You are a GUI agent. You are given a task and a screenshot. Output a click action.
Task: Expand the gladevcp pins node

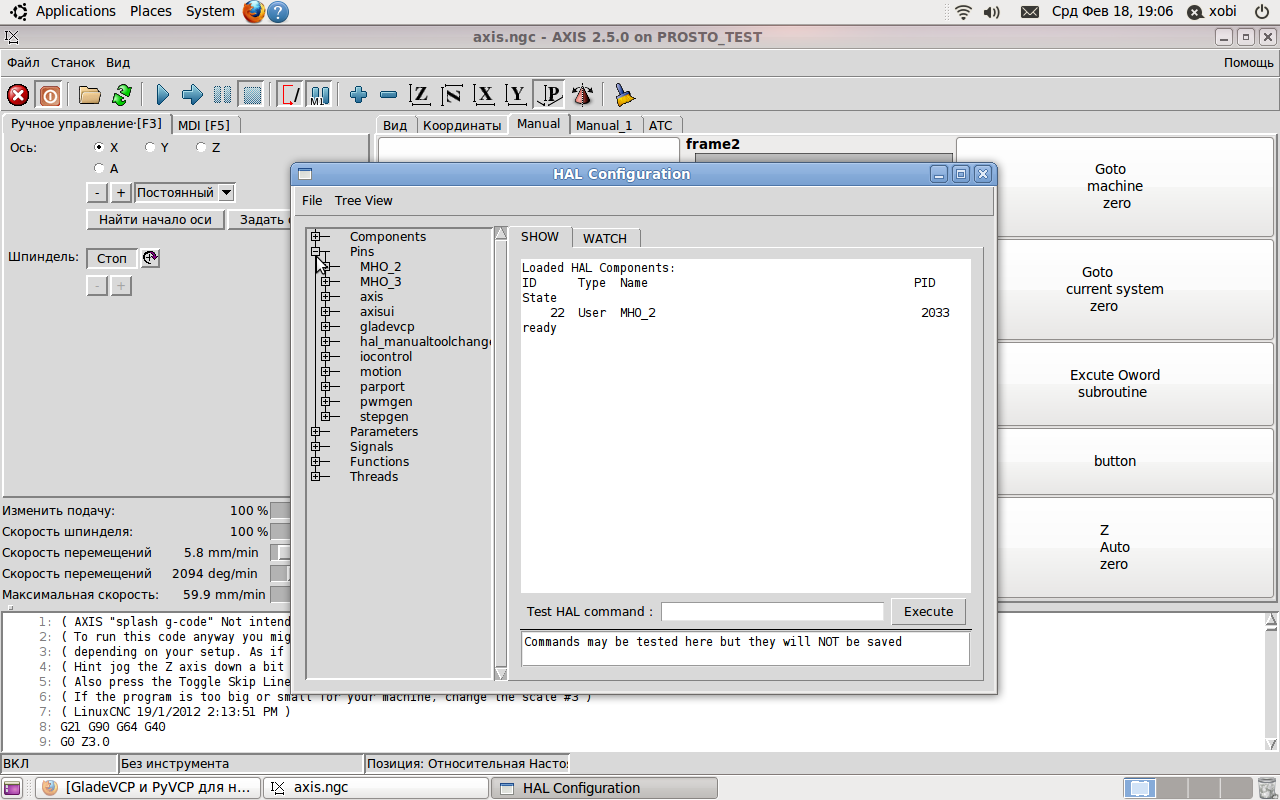click(326, 327)
